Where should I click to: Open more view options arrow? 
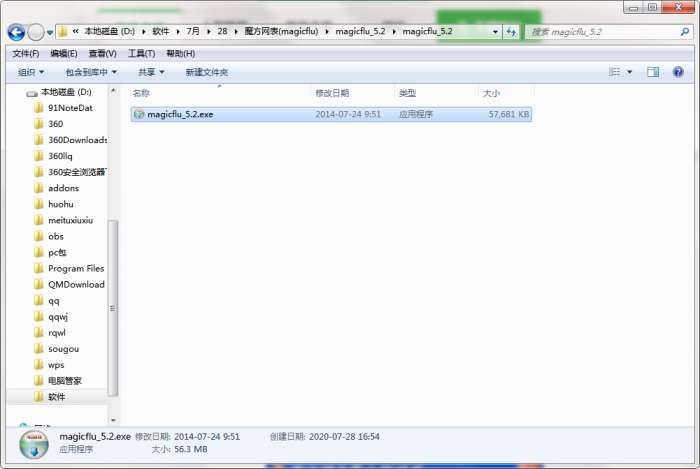click(629, 72)
